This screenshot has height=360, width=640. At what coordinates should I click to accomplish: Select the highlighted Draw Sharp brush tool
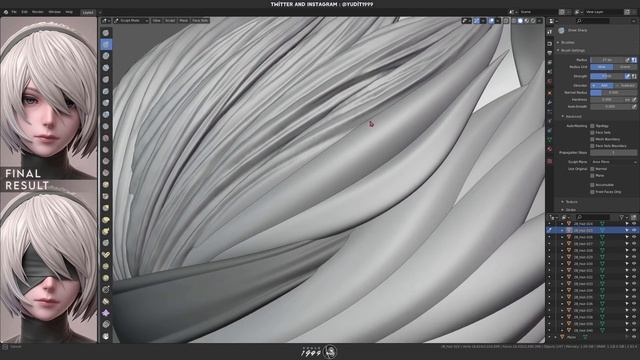[x=106, y=44]
